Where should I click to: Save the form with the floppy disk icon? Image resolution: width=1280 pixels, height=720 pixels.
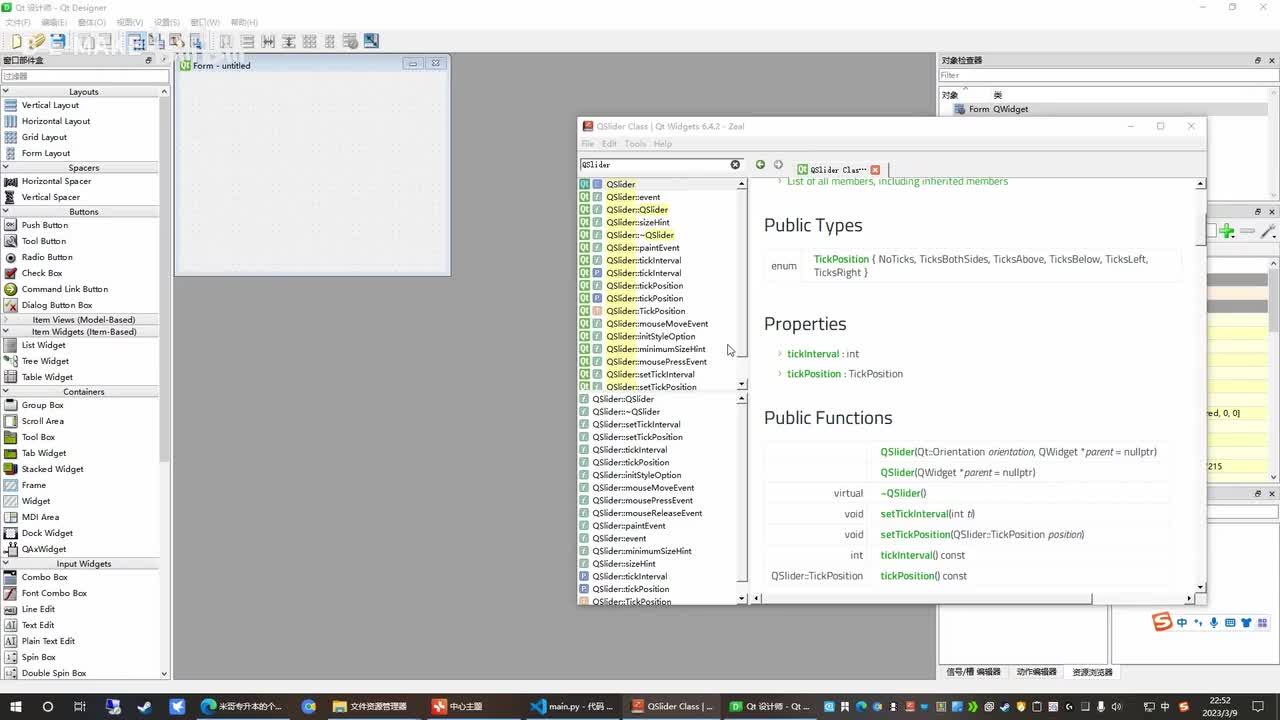(58, 41)
